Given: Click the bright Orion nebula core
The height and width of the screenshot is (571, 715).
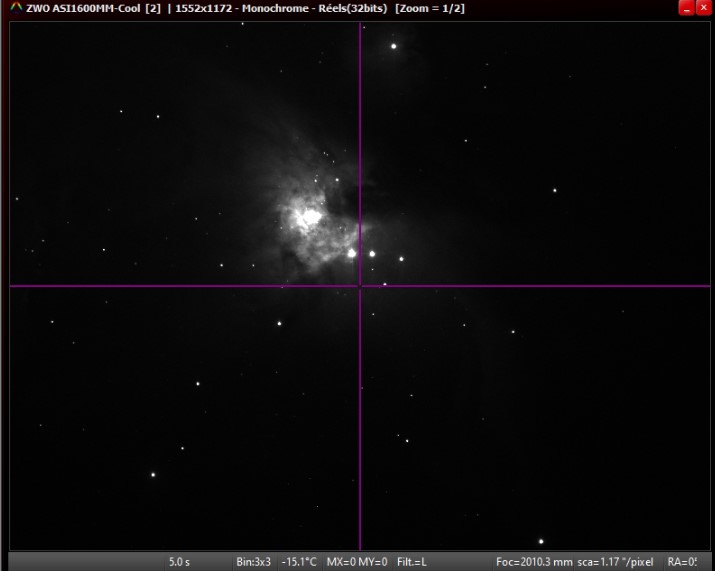Looking at the screenshot, I should pos(308,216).
